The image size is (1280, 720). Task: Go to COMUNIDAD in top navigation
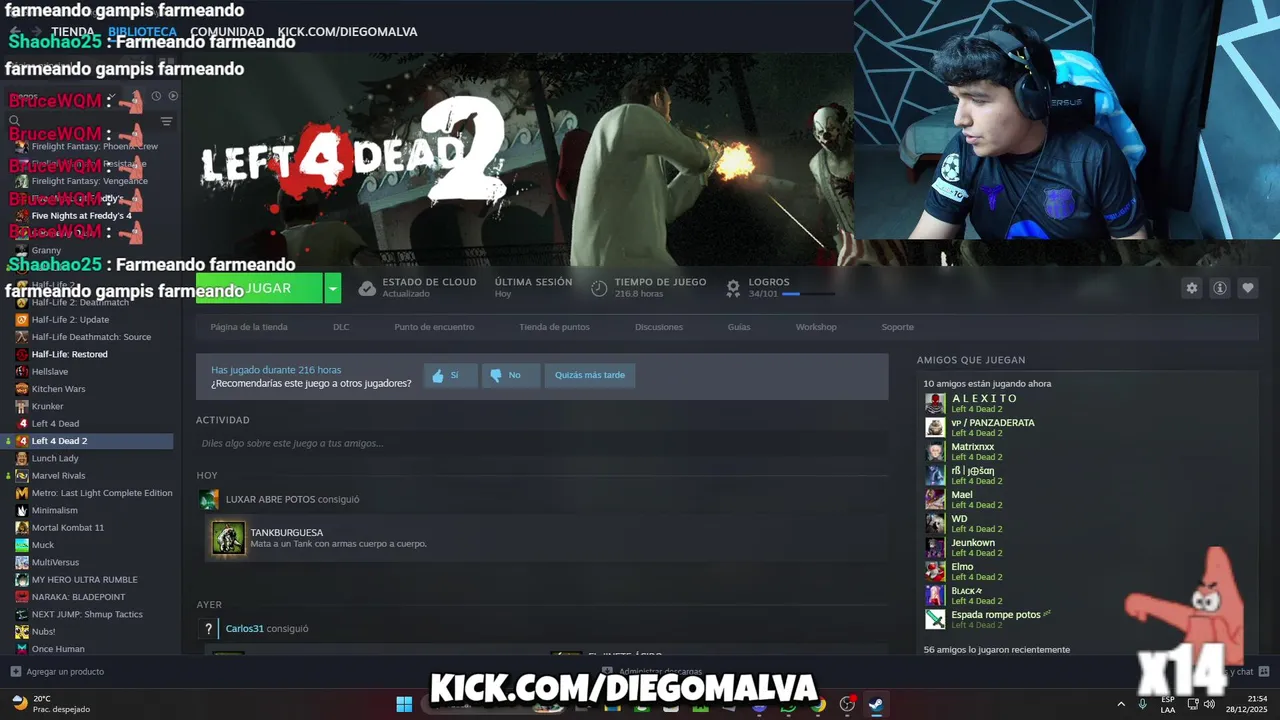227,32
